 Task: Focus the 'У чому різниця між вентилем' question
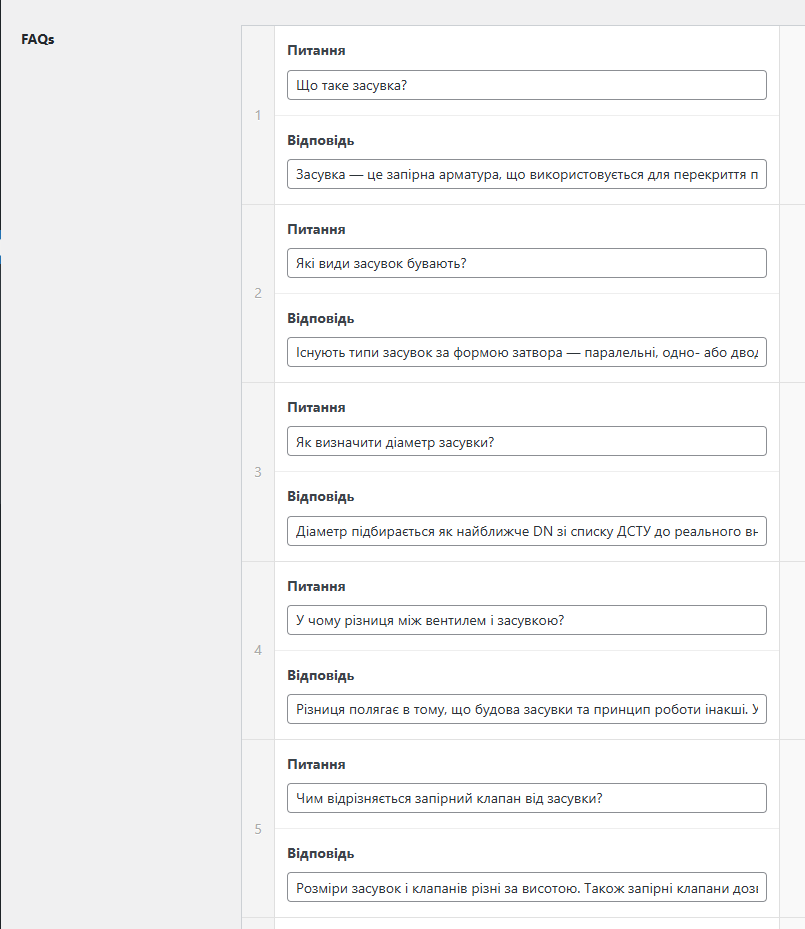point(526,620)
